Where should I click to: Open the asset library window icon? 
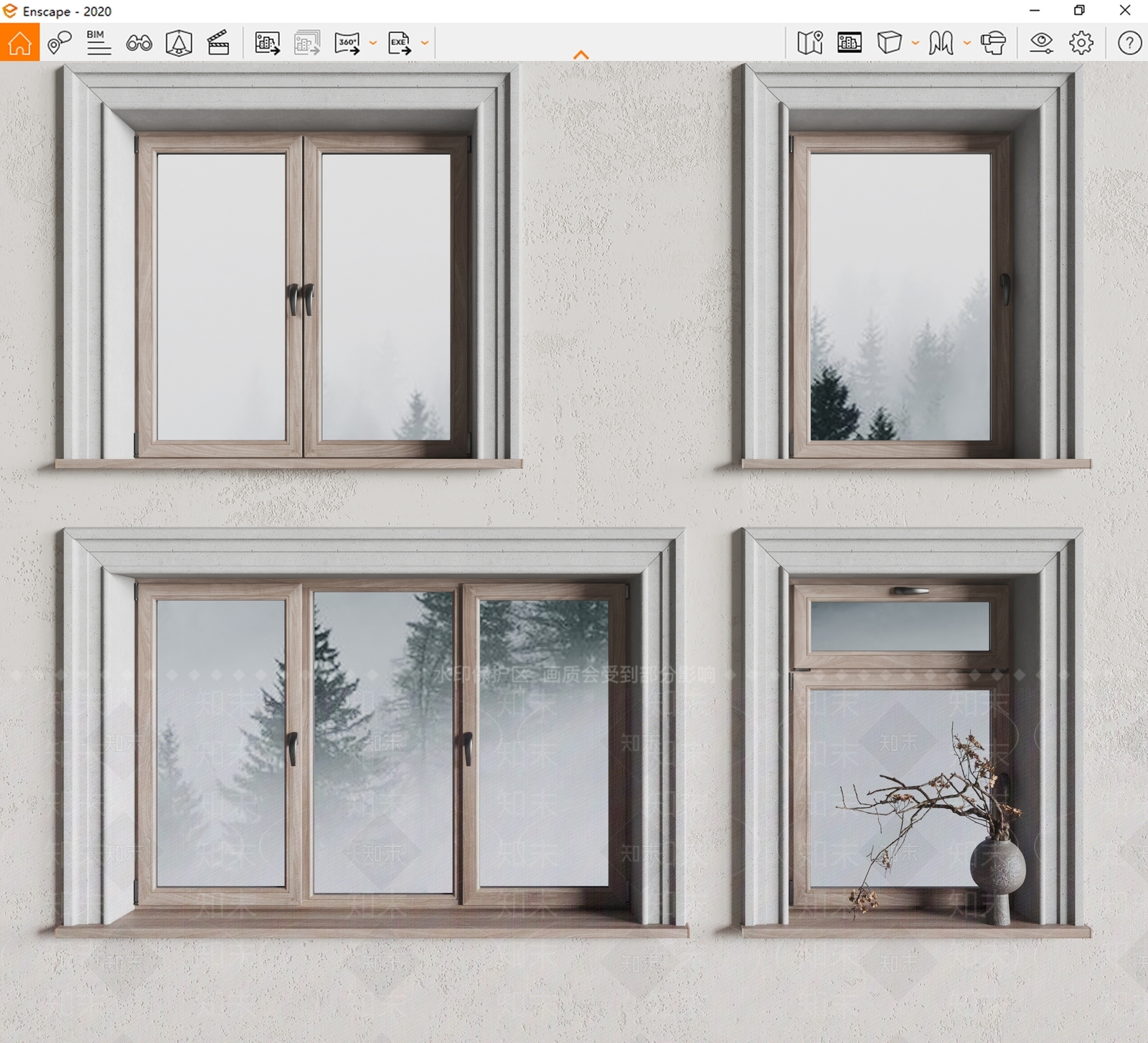coord(850,43)
